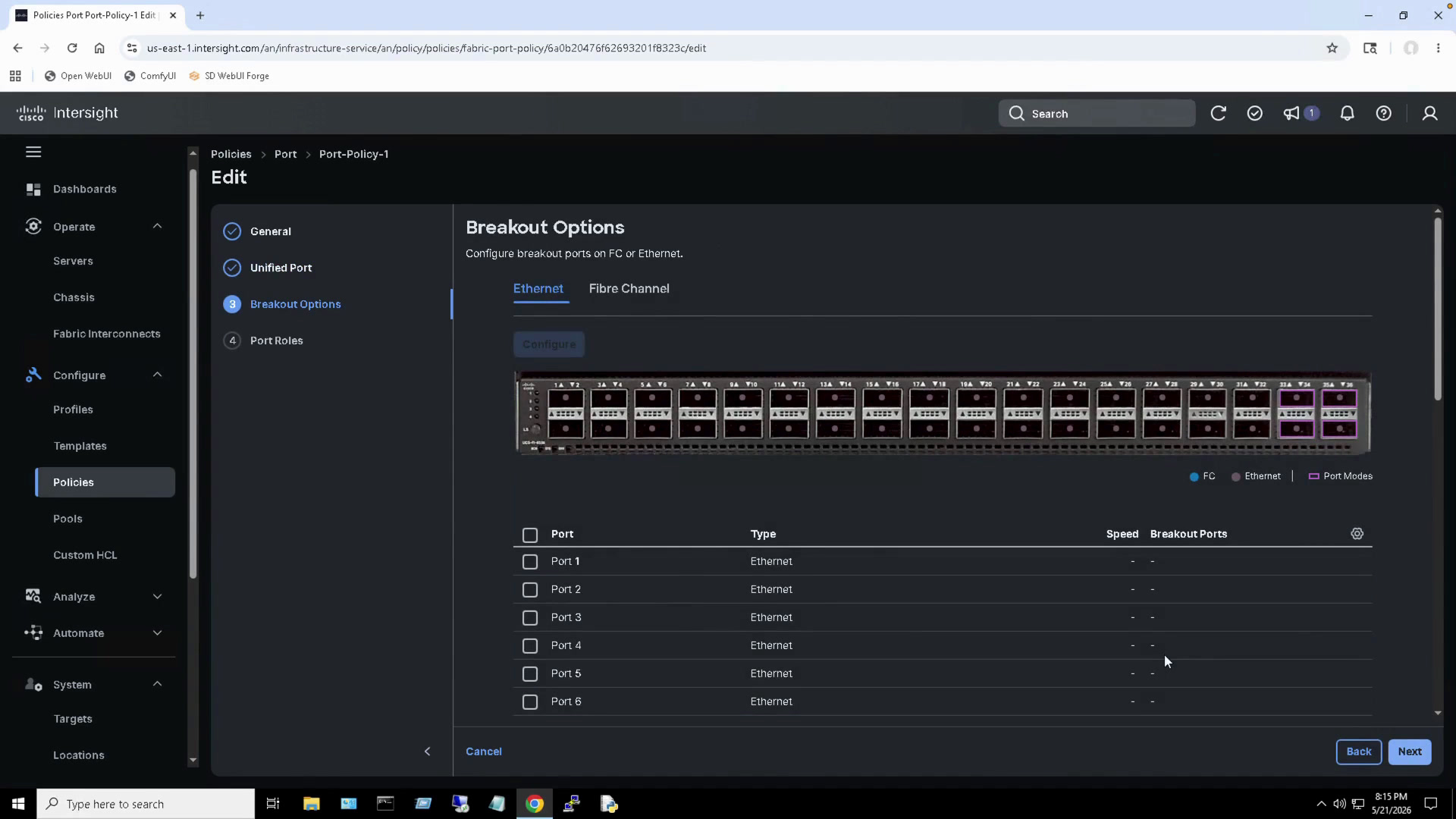
Task: Open File Explorer from the taskbar
Action: 312,804
